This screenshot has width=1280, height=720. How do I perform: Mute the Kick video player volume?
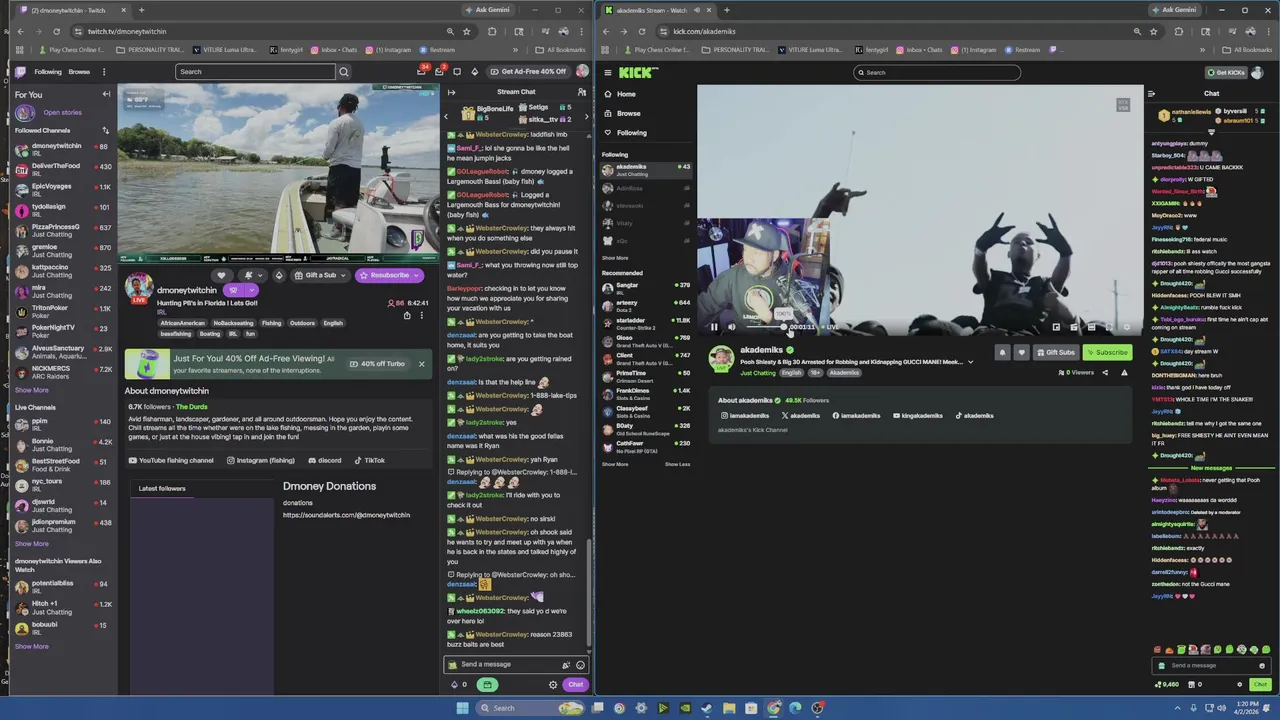click(x=731, y=327)
